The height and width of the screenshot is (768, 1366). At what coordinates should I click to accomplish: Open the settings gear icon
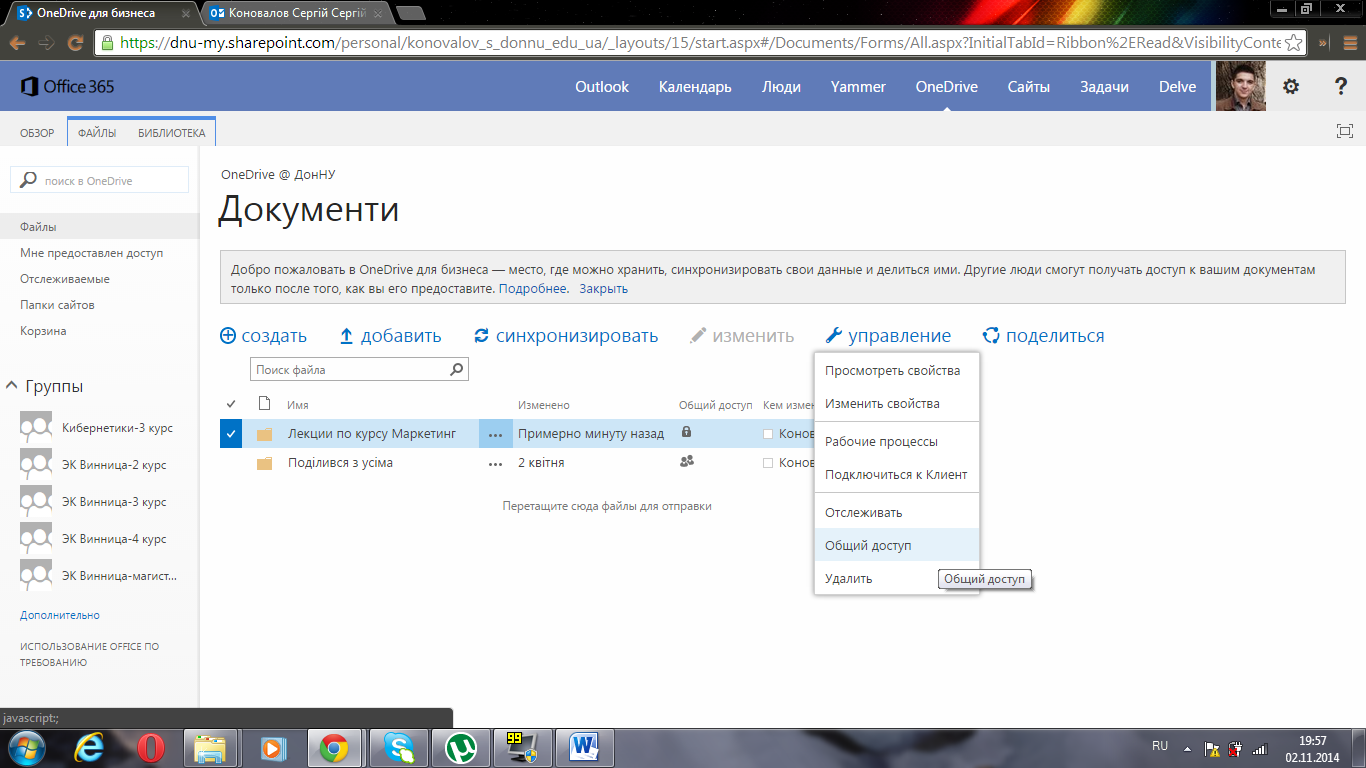[1291, 87]
